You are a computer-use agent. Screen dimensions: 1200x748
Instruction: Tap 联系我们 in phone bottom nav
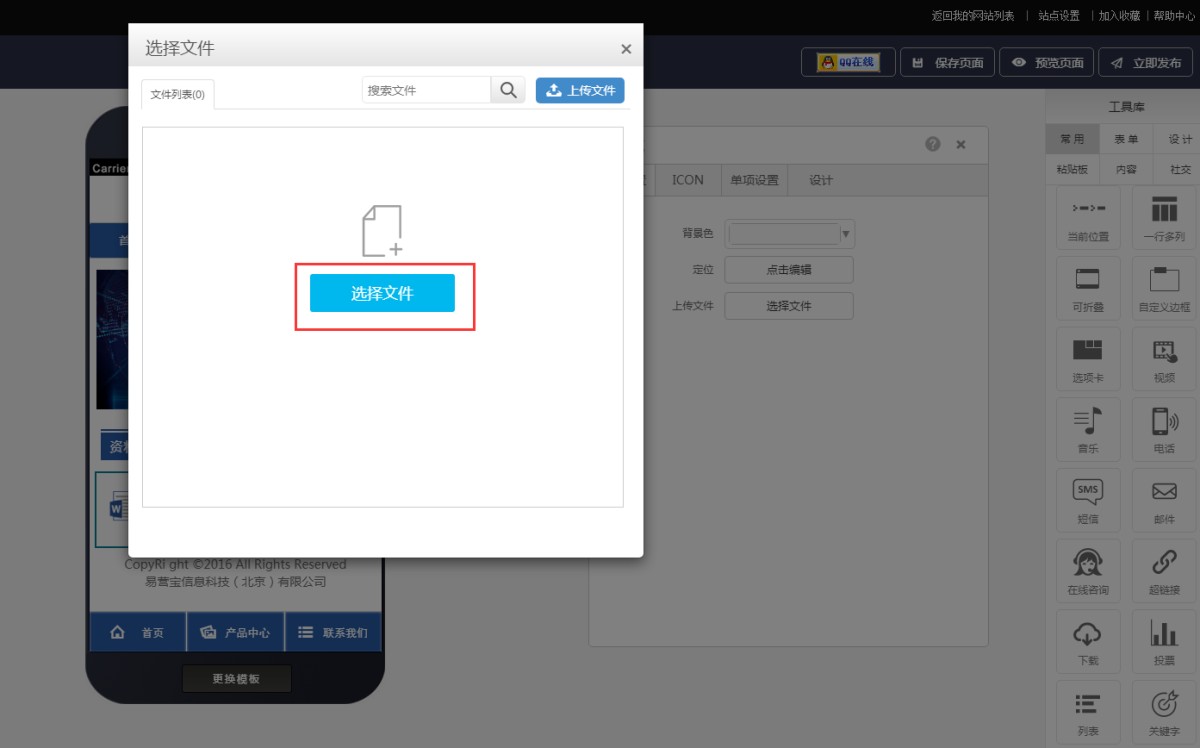point(333,633)
